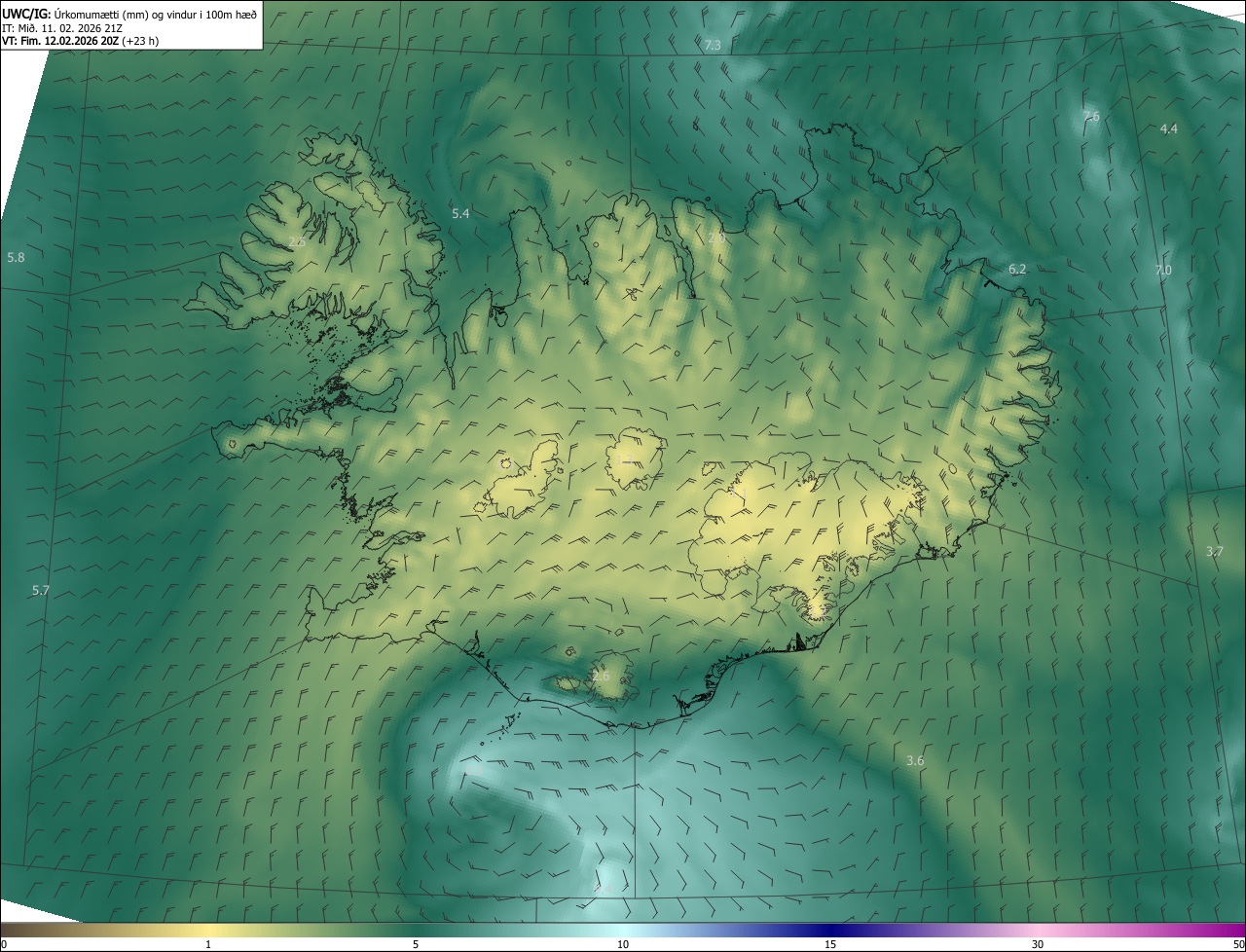This screenshot has height=952, width=1246.
Task: Click the 7.3 value label north of Iceland
Action: [x=713, y=46]
